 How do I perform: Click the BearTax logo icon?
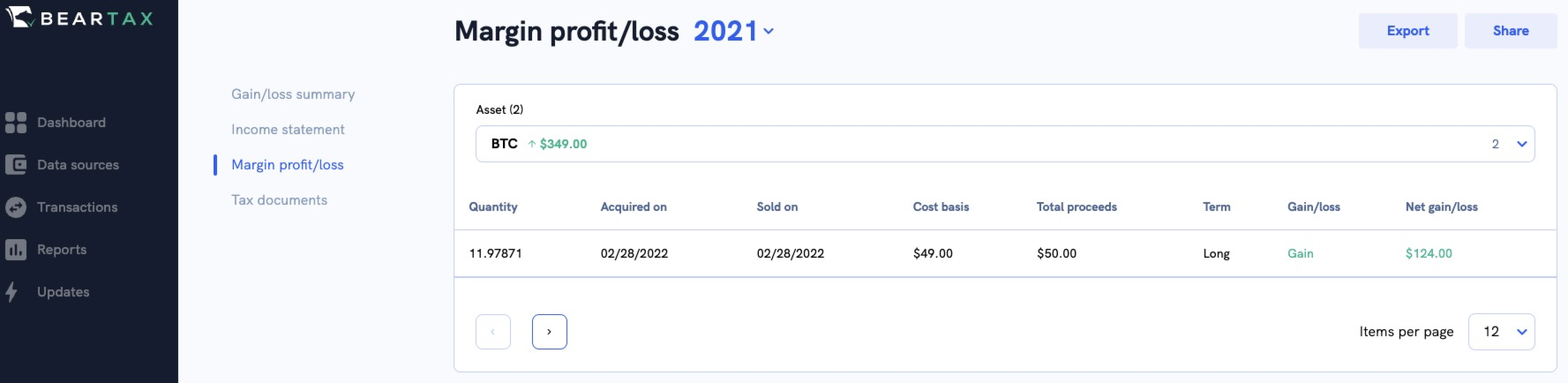pos(19,18)
